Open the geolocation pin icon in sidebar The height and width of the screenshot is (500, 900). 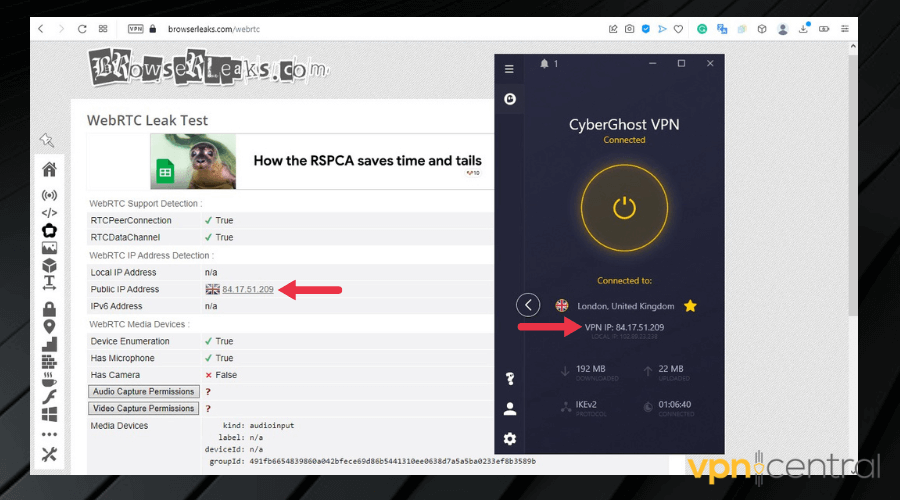click(x=49, y=326)
